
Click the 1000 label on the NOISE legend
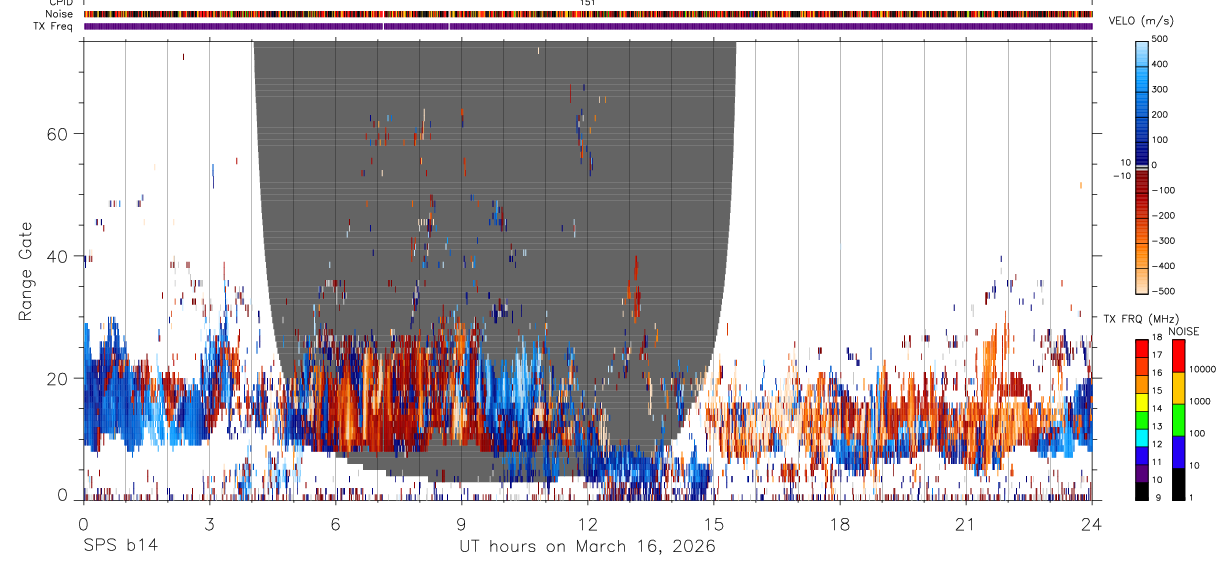(1200, 403)
